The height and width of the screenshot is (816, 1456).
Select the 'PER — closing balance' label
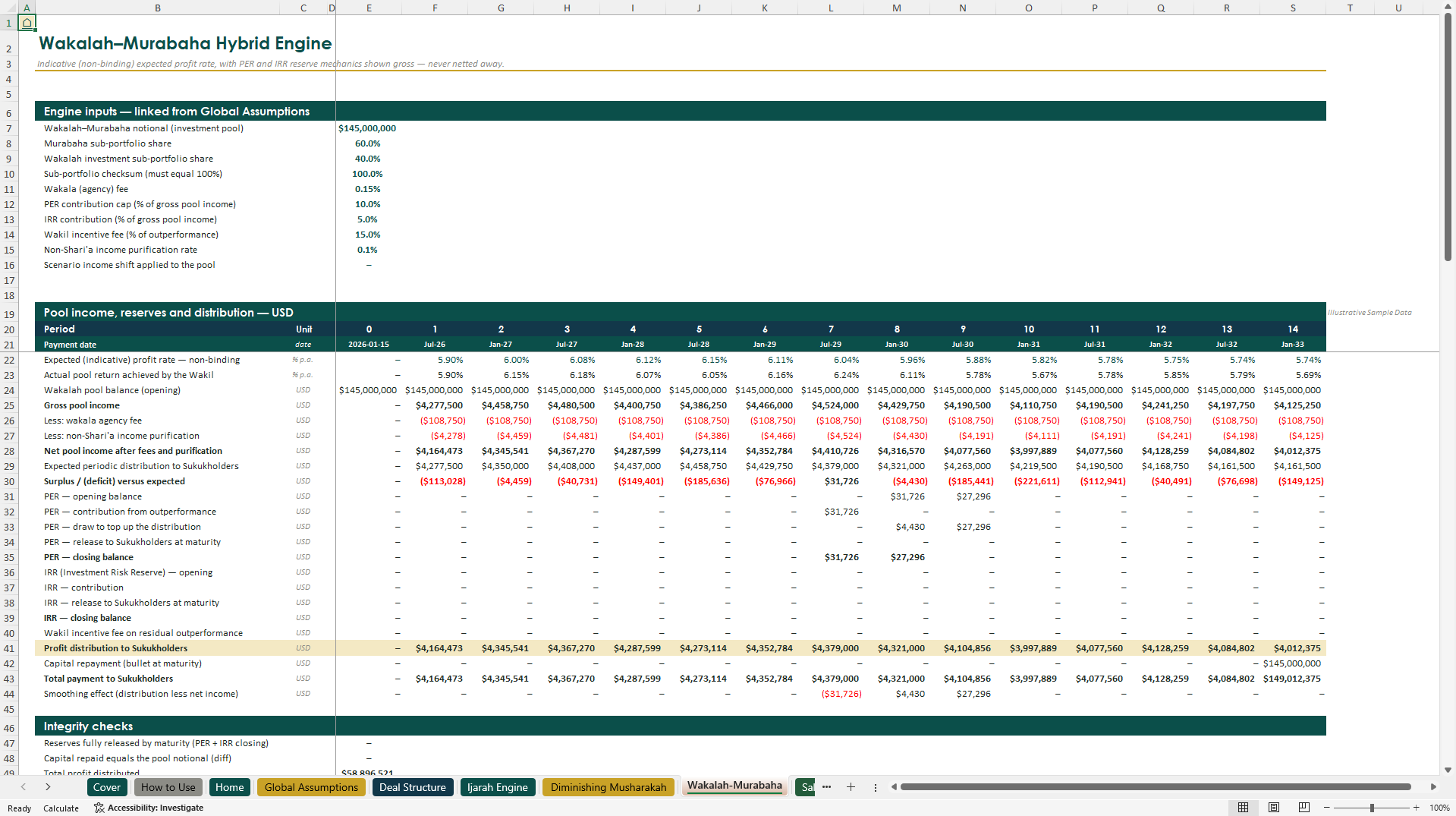click(89, 557)
